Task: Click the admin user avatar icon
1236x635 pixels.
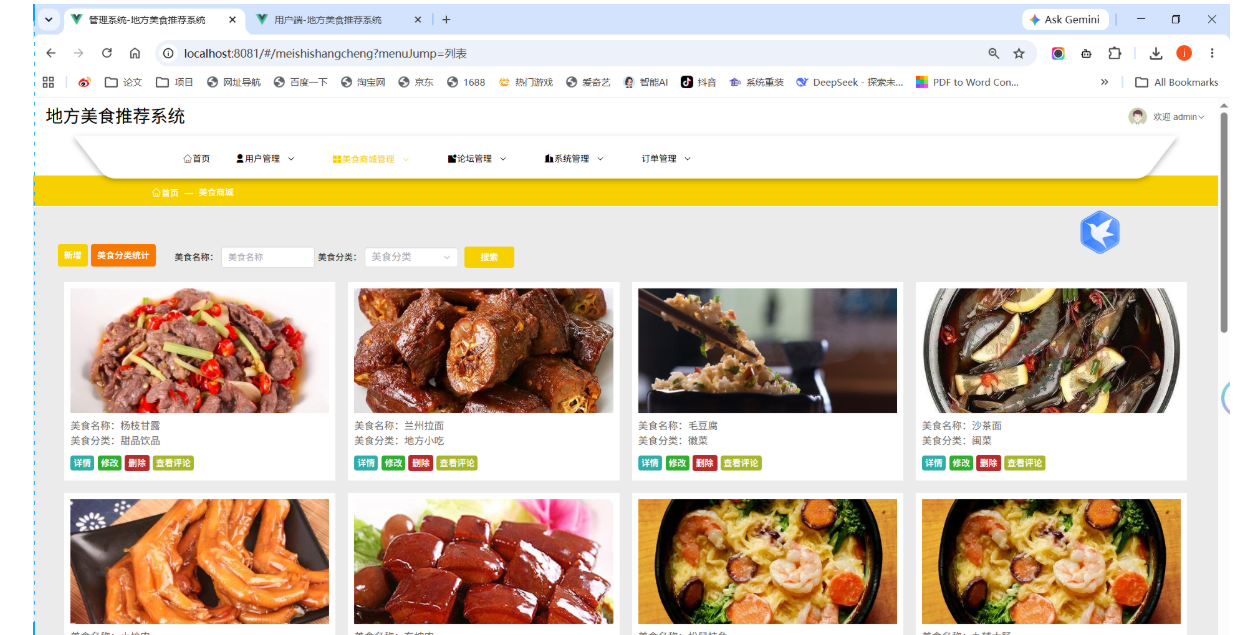Action: (x=1137, y=117)
